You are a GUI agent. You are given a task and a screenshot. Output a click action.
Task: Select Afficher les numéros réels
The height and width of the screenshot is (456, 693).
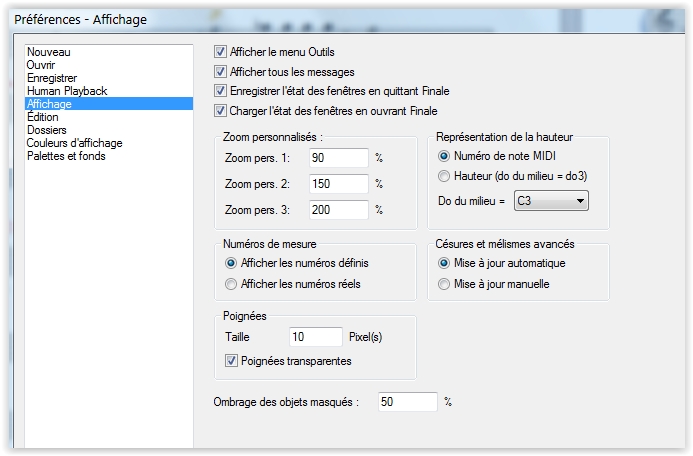(233, 284)
